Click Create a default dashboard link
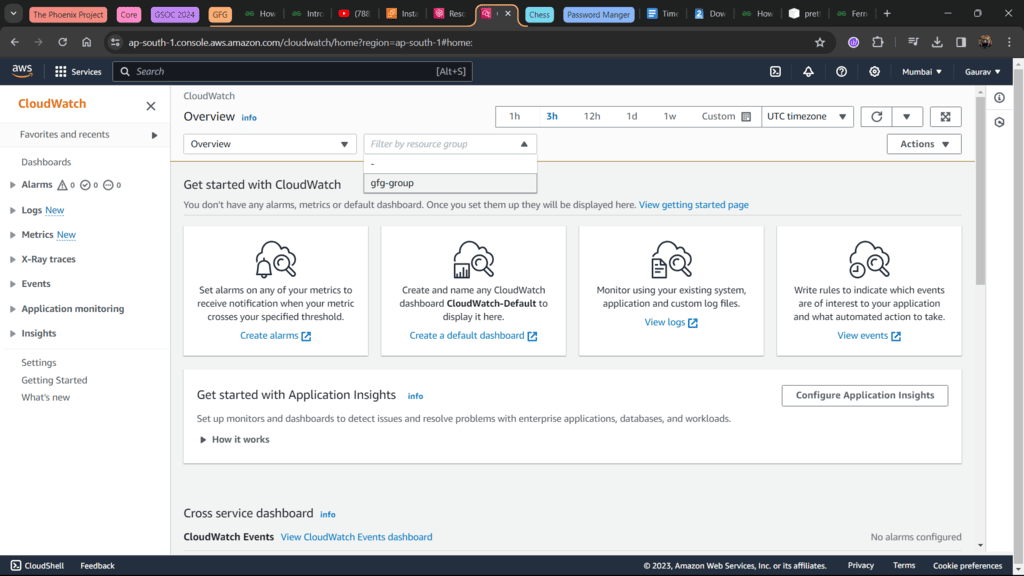The width and height of the screenshot is (1024, 576). point(473,336)
